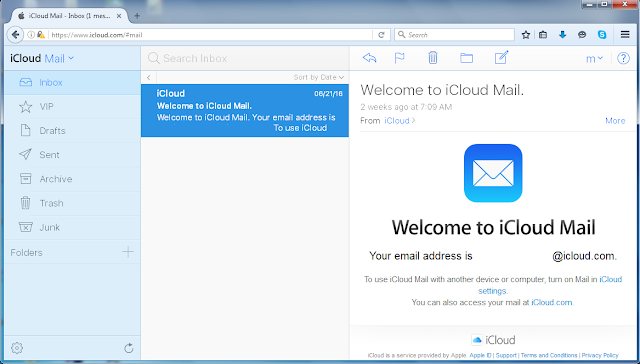Click the 'Welcome to iCloud Mail.' subject heading
Screen dimensions: 640x364
click(x=442, y=90)
